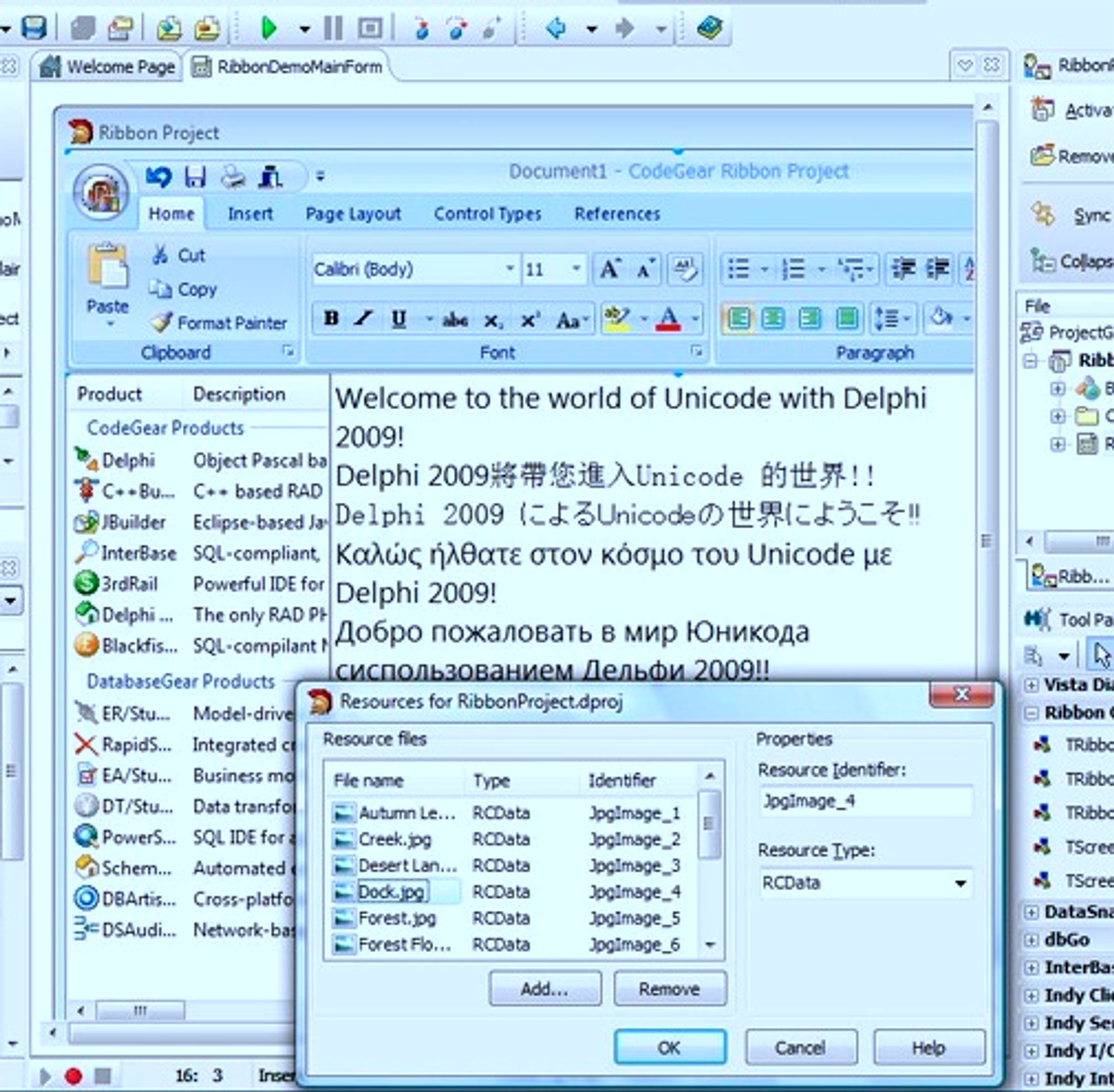Open the Calibri (Body) font dropdown
The width and height of the screenshot is (1114, 1092).
coord(509,269)
